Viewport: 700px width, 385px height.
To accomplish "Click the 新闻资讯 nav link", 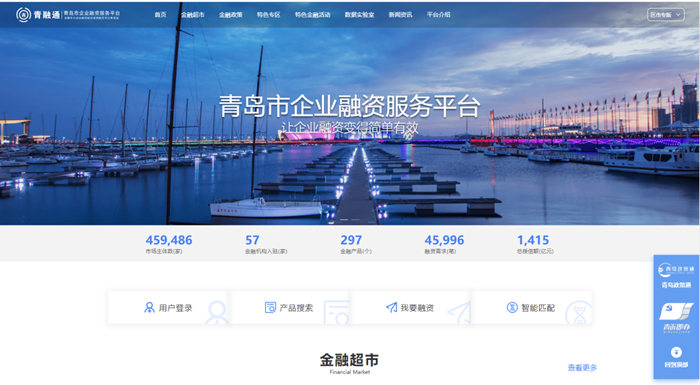I will pyautogui.click(x=400, y=15).
